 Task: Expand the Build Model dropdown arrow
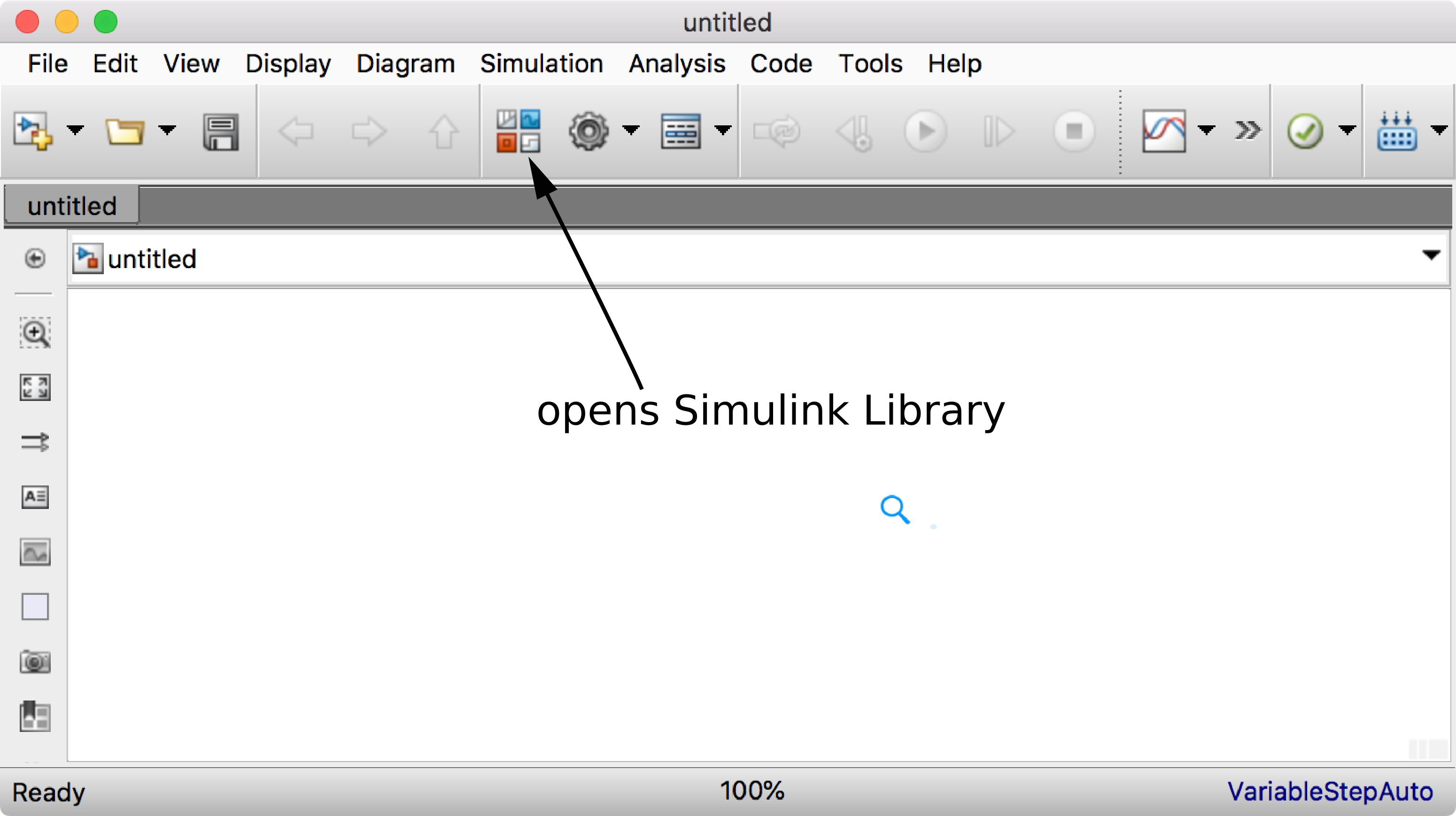click(1439, 131)
